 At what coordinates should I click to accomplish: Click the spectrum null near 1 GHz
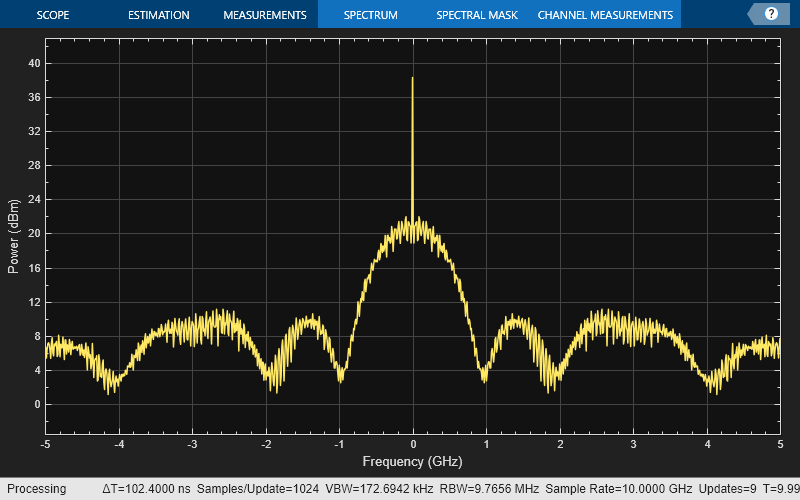485,376
